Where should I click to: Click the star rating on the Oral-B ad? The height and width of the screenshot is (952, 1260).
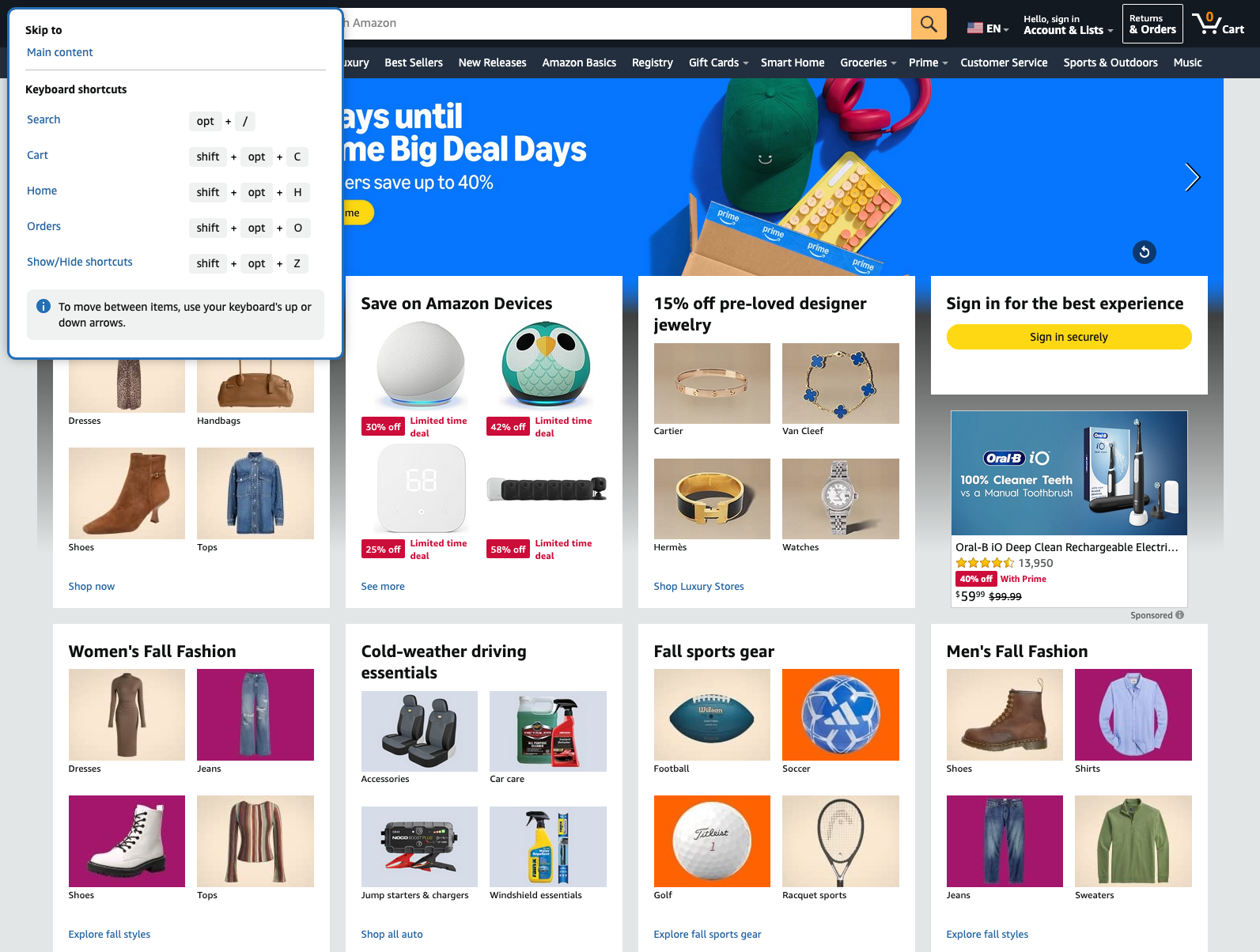coord(984,563)
